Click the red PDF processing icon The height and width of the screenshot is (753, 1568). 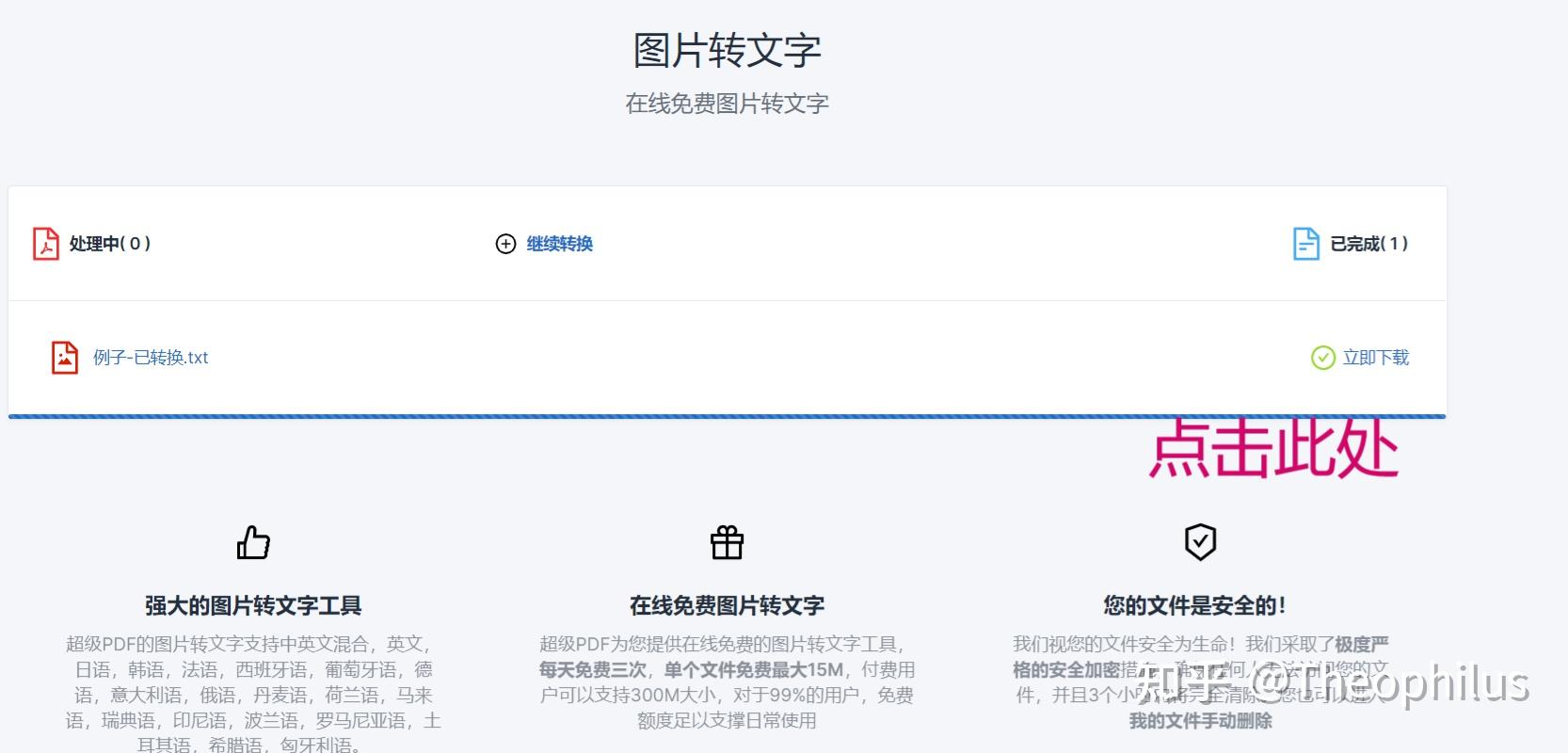[x=46, y=244]
